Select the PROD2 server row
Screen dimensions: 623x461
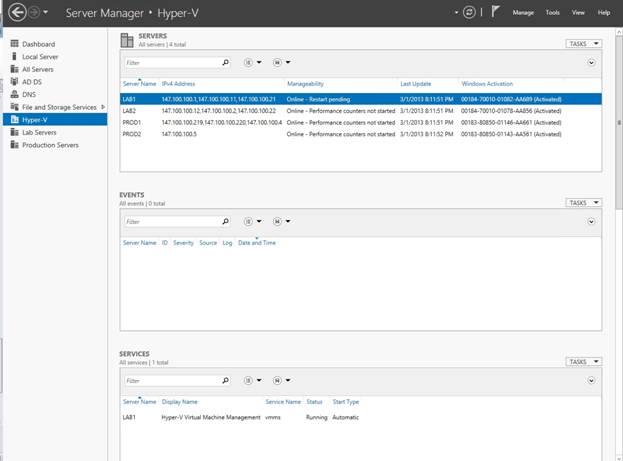coord(361,134)
